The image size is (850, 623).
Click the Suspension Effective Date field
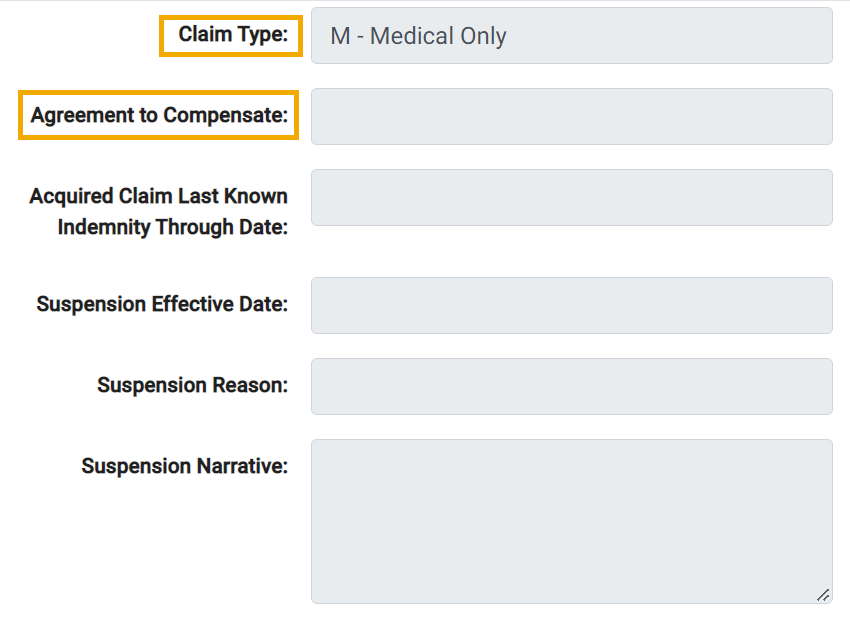pyautogui.click(x=571, y=305)
